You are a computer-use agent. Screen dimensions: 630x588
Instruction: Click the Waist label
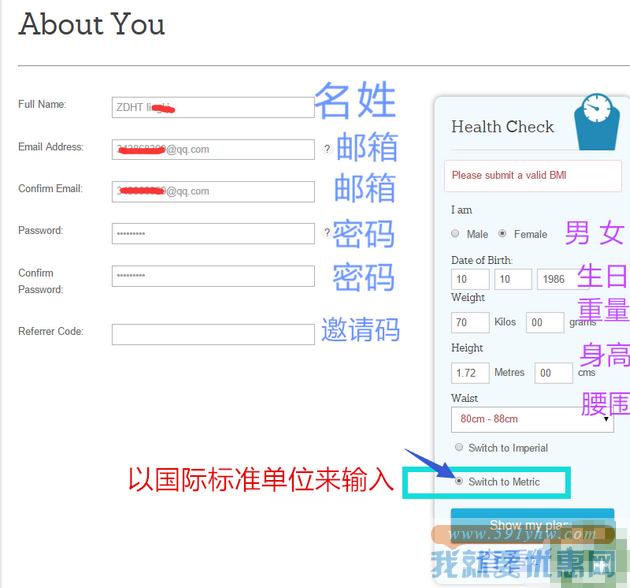[x=464, y=398]
